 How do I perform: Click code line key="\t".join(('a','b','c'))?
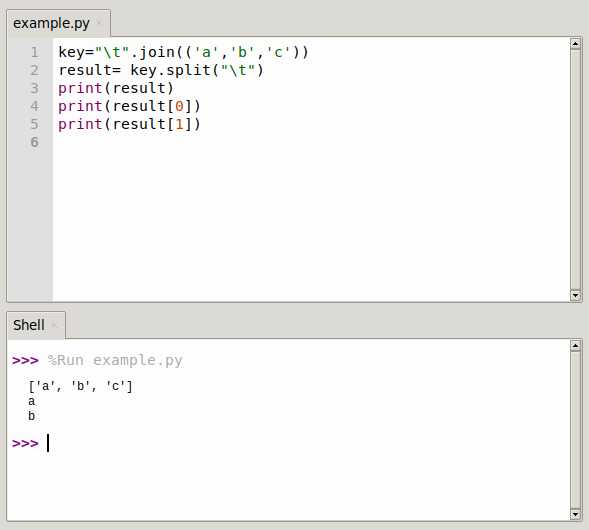click(x=183, y=52)
